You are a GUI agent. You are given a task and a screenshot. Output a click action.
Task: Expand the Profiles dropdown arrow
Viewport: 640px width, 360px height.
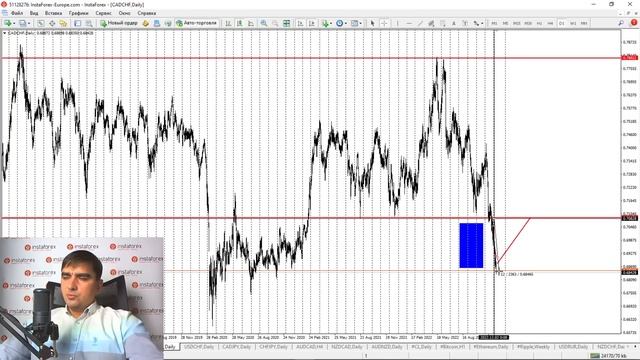pos(29,23)
